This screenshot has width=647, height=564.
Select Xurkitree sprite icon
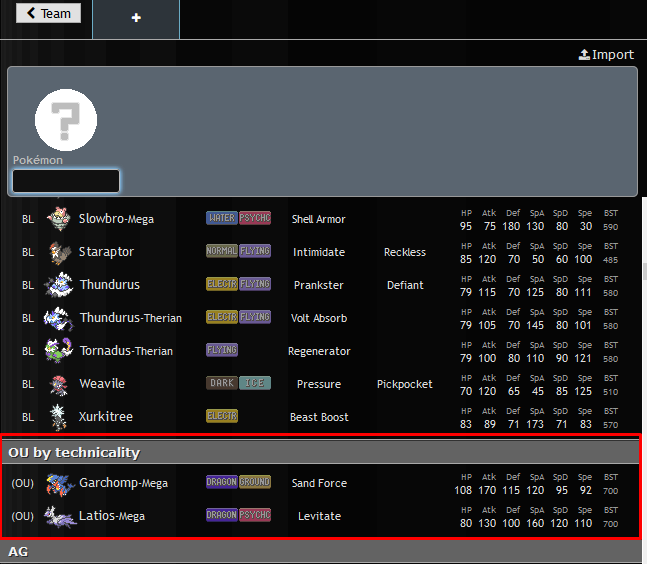pyautogui.click(x=59, y=417)
